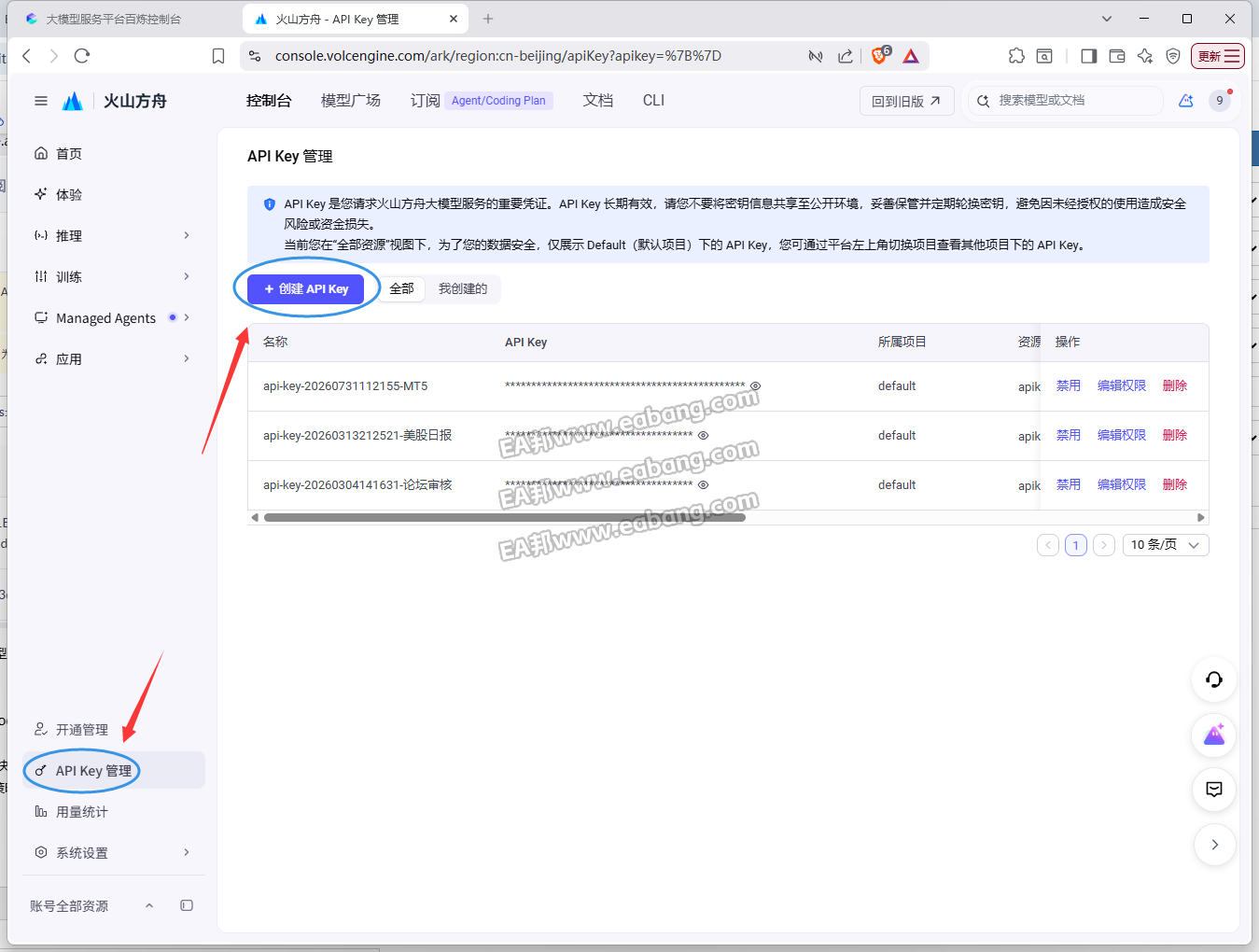The width and height of the screenshot is (1259, 952).
Task: Click the 创建 API Key button
Action: [x=305, y=289]
